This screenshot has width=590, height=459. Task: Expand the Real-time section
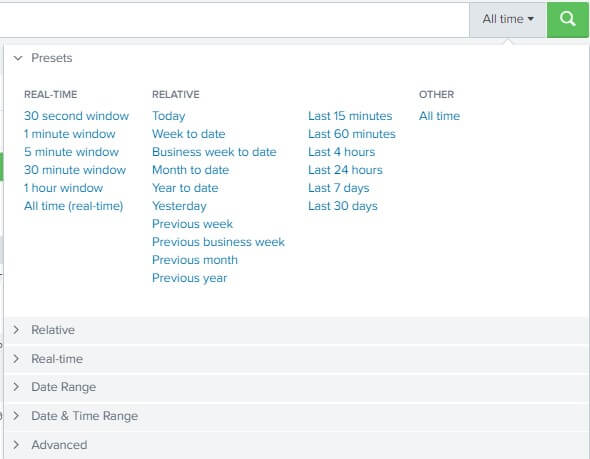tap(297, 359)
